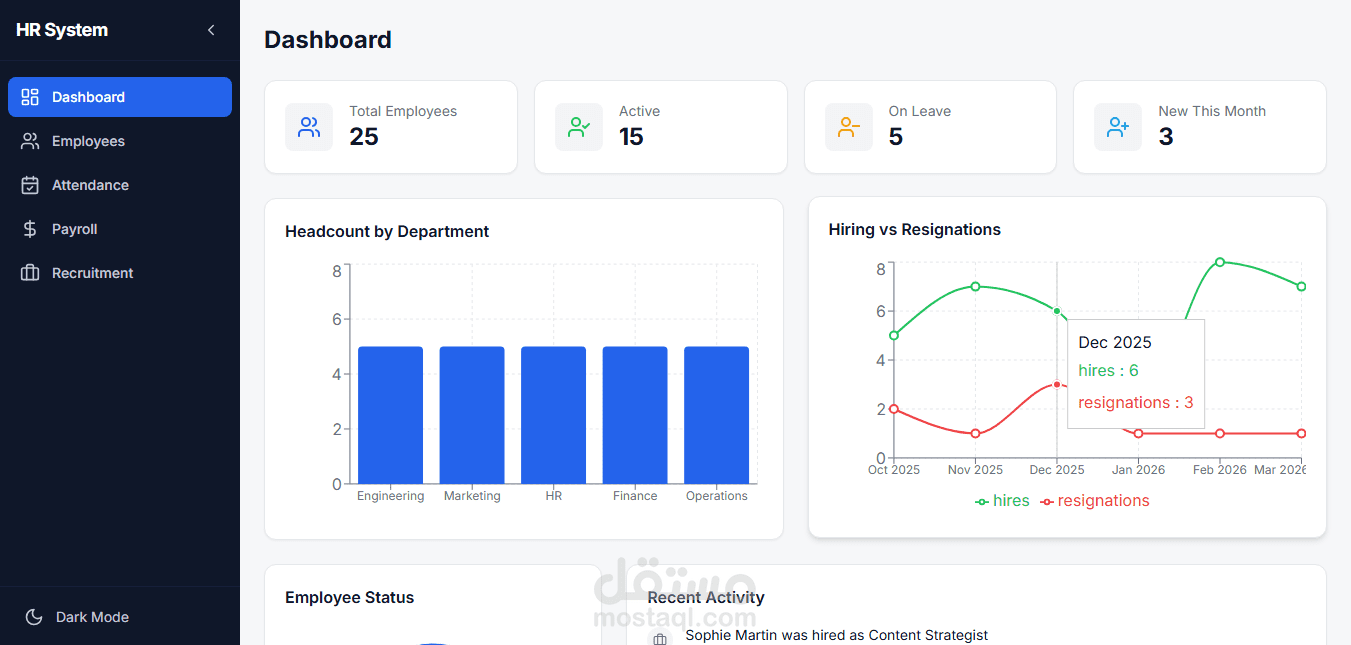Click the Dashboard grid icon in sidebar

pos(30,97)
